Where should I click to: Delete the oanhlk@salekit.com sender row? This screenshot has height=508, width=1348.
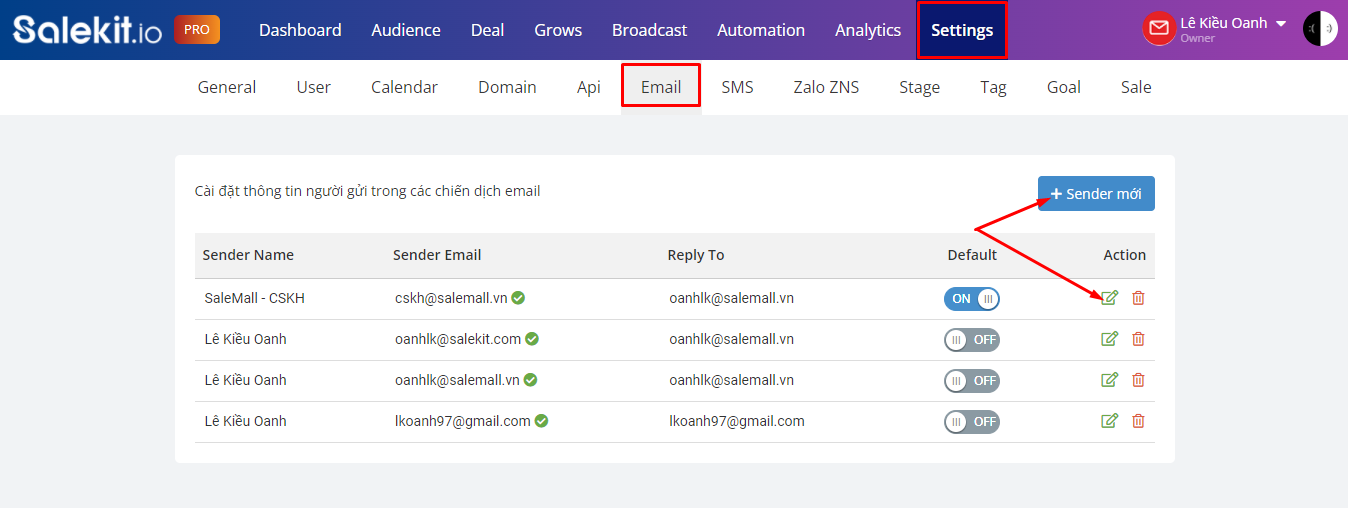pos(1138,339)
